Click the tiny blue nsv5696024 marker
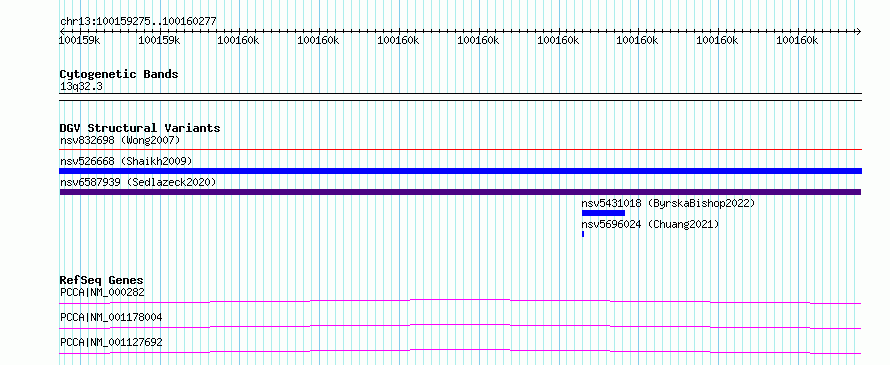Viewport: 890px width, 365px height. (x=583, y=234)
